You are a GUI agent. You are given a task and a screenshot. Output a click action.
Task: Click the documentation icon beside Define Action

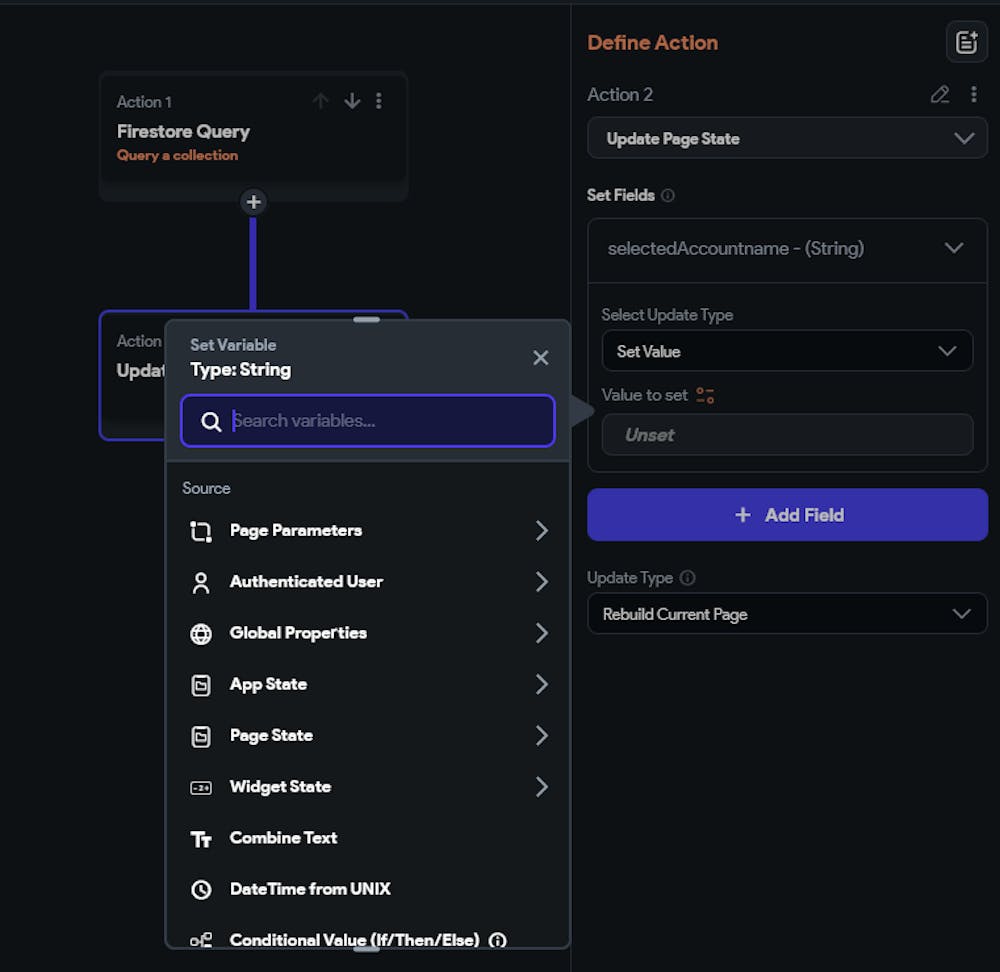coord(966,42)
